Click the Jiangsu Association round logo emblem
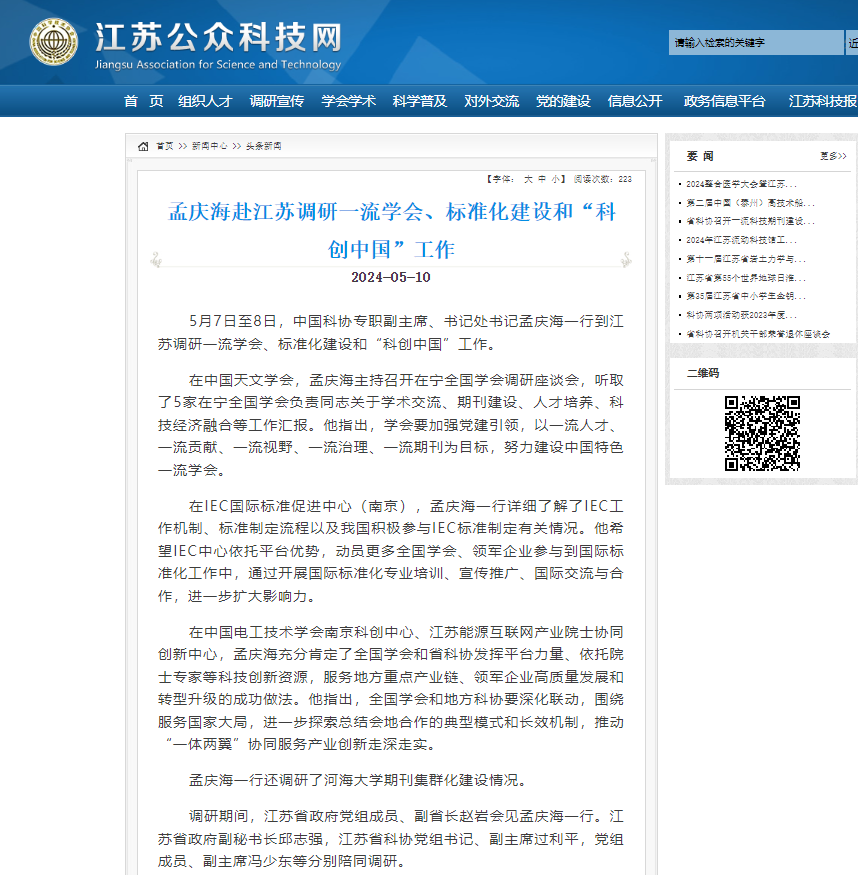 [53, 42]
